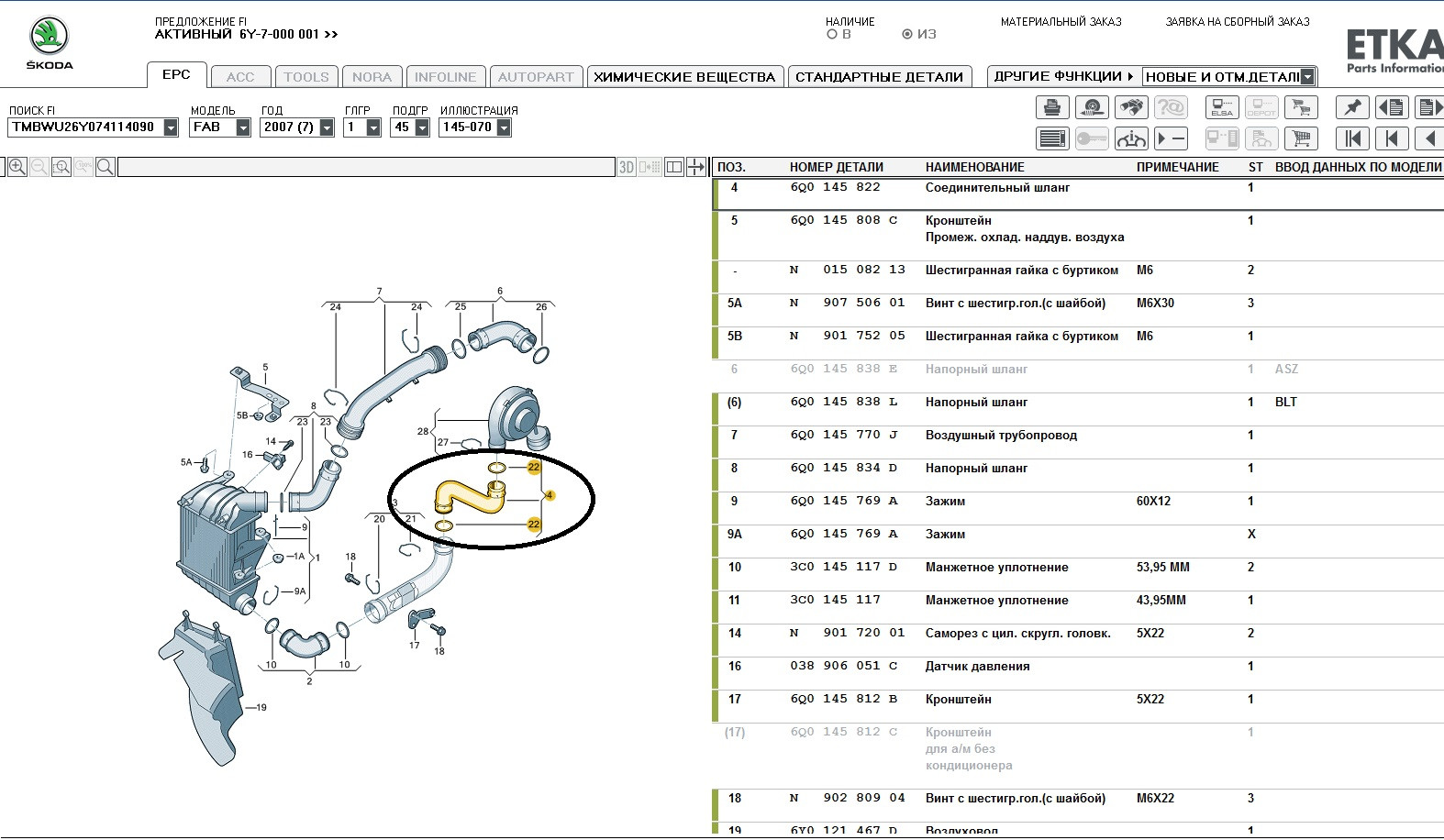Click the pushpin icon button
The width and height of the screenshot is (1444, 840).
[x=1352, y=107]
